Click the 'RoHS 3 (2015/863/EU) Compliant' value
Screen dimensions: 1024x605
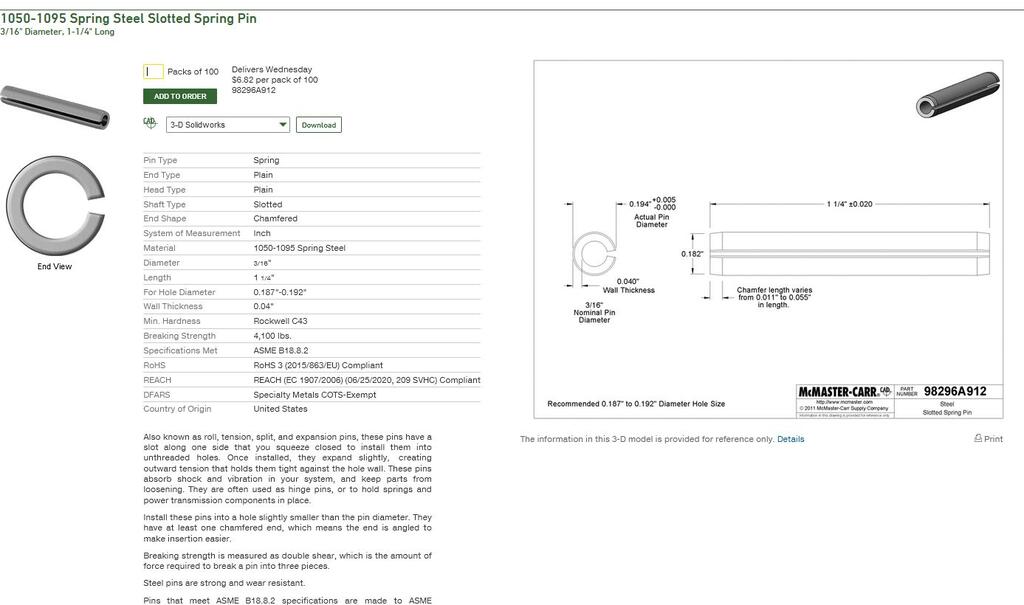pyautogui.click(x=318, y=365)
